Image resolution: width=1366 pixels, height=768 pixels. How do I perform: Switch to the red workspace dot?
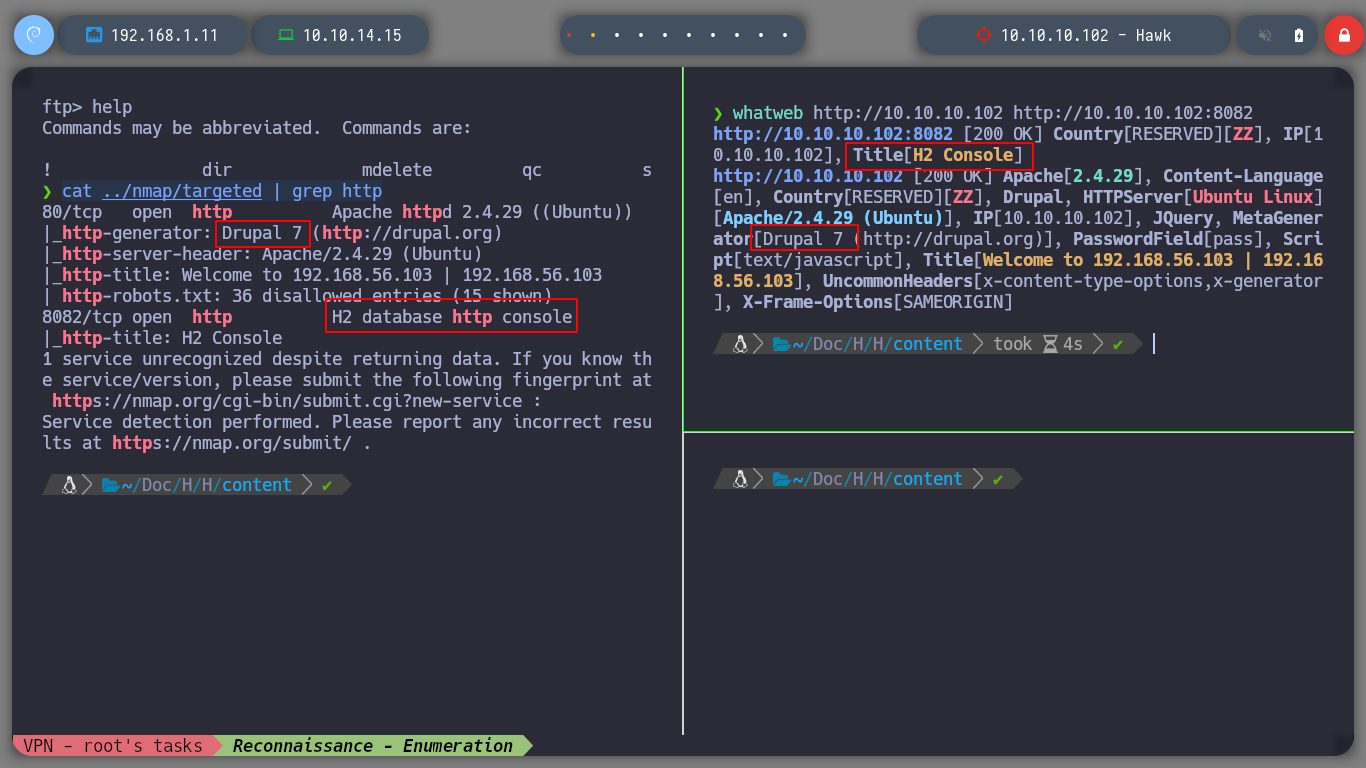pos(569,35)
